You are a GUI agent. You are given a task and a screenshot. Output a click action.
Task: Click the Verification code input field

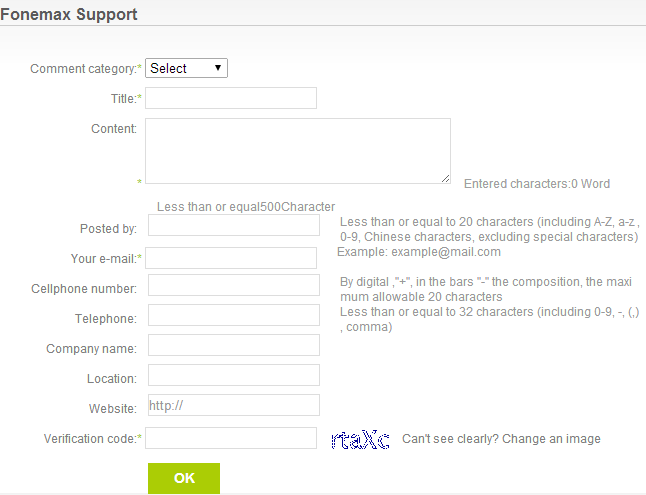(x=231, y=438)
